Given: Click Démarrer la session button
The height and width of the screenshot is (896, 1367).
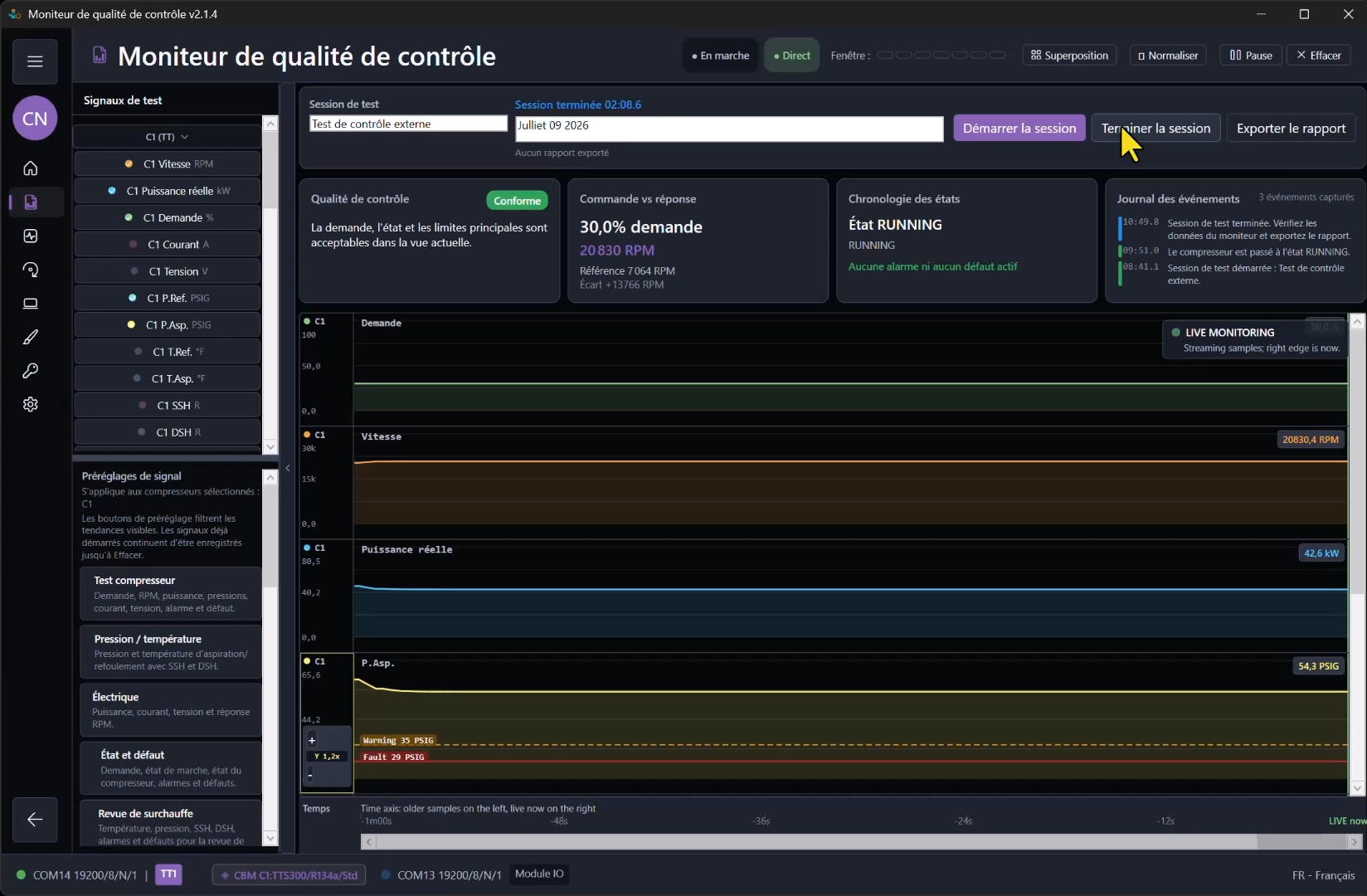Looking at the screenshot, I should click(1019, 129).
